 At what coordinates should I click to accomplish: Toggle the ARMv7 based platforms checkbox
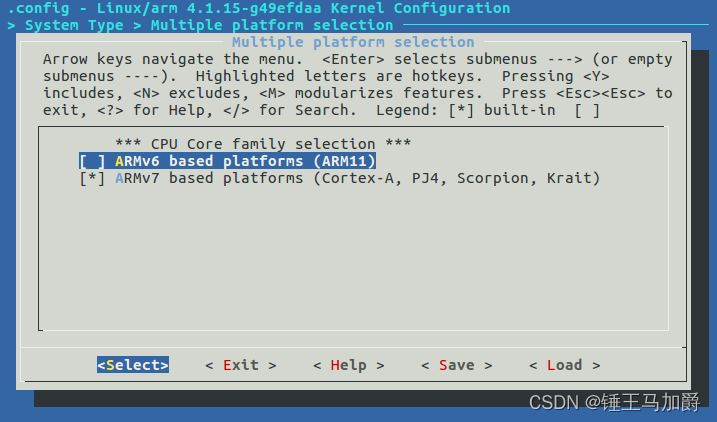[92, 178]
